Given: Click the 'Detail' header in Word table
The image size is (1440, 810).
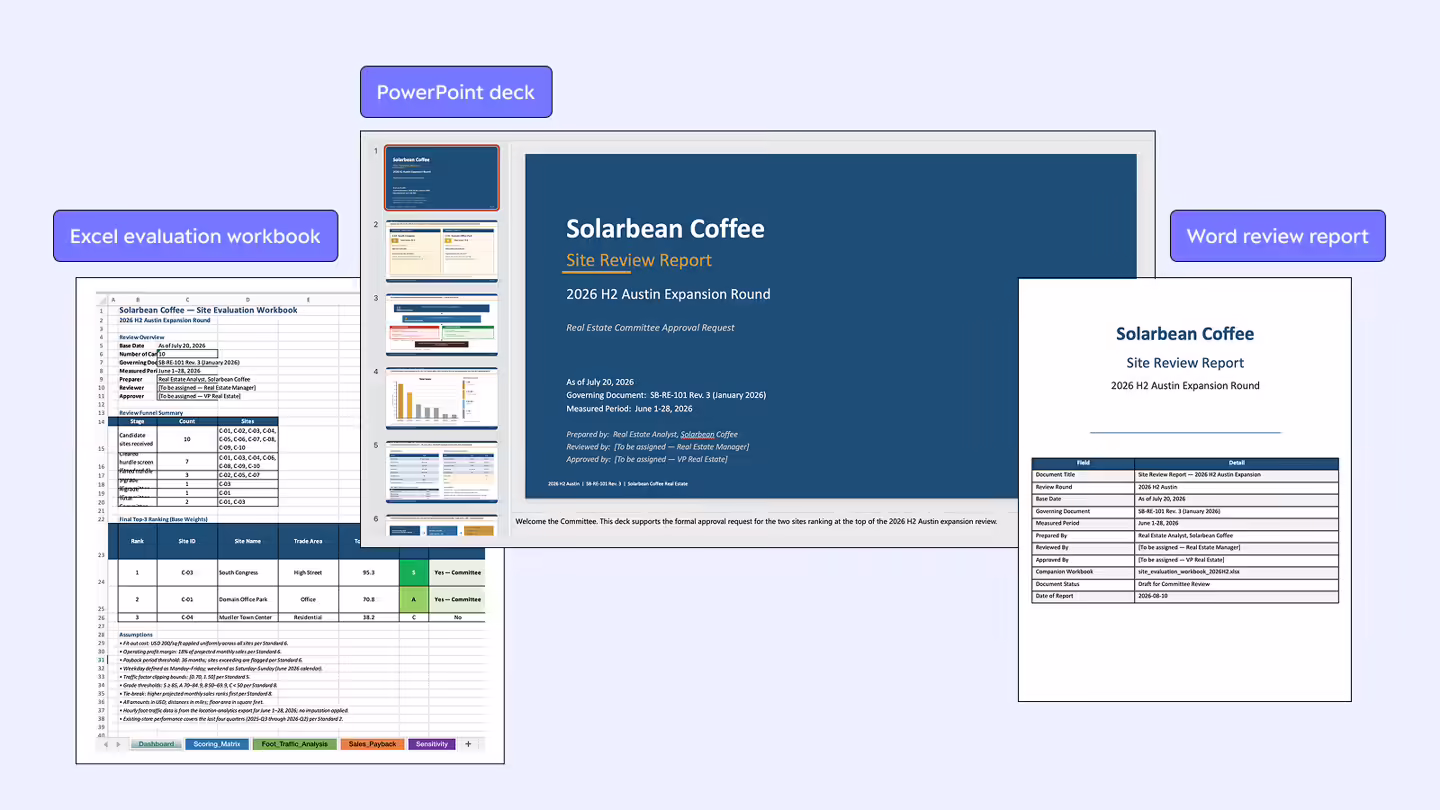Looking at the screenshot, I should (x=1237, y=463).
